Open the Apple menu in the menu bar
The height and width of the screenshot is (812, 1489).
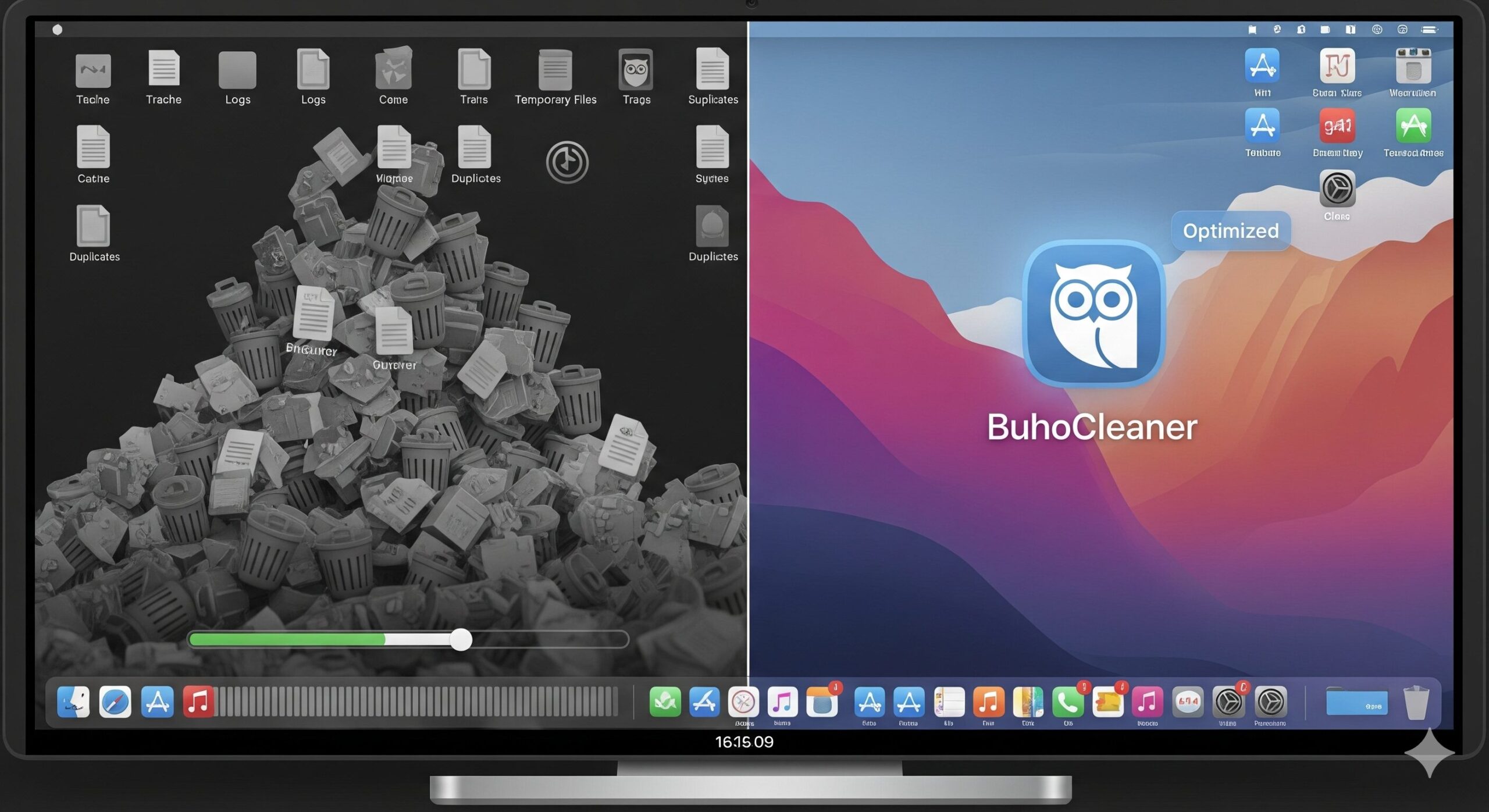(x=57, y=30)
